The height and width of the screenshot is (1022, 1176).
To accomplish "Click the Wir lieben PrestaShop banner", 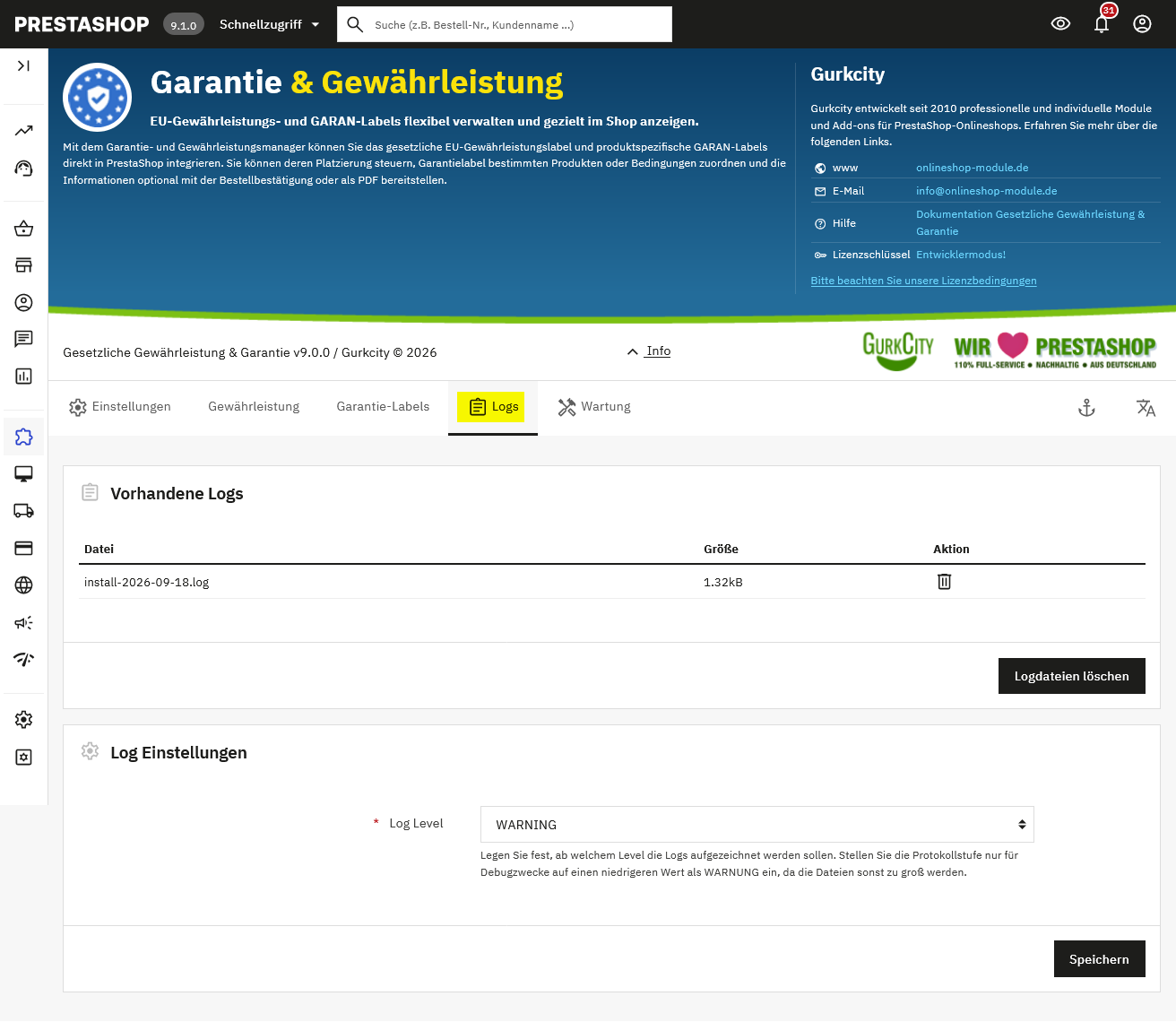I will click(x=1055, y=351).
